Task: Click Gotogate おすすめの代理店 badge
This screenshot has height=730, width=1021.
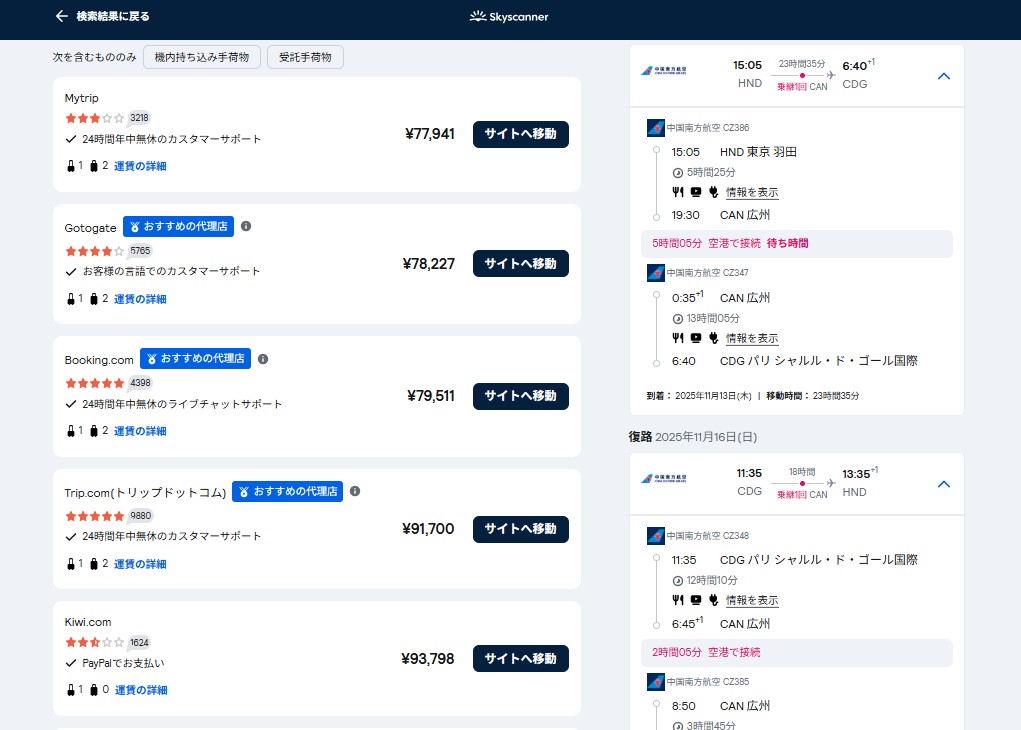Action: (x=178, y=227)
